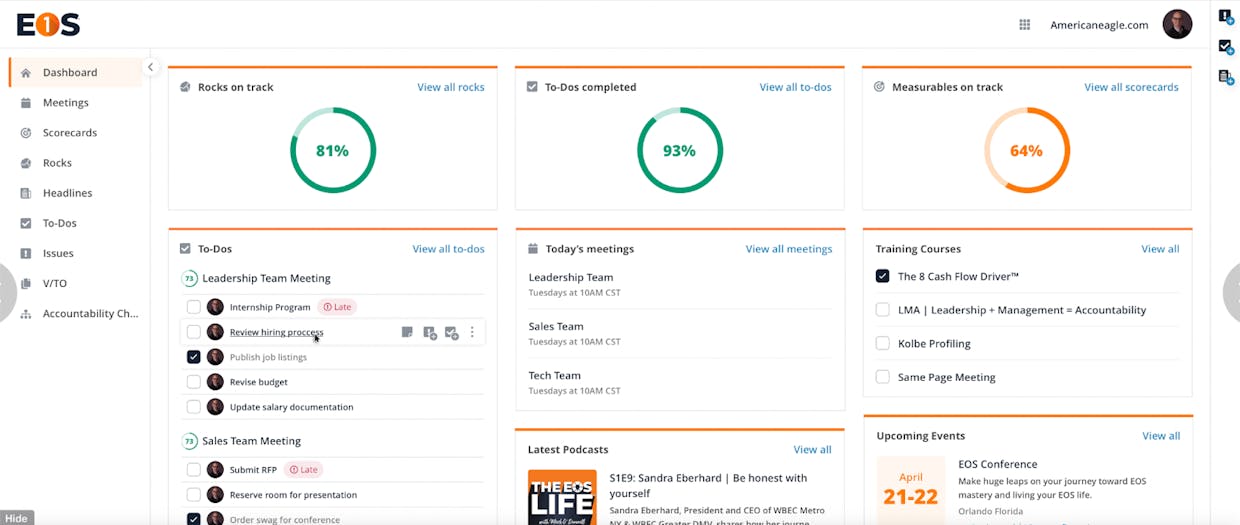The width and height of the screenshot is (1240, 525).
Task: Click View all to-dos in the To-Dos list card
Action: (448, 249)
